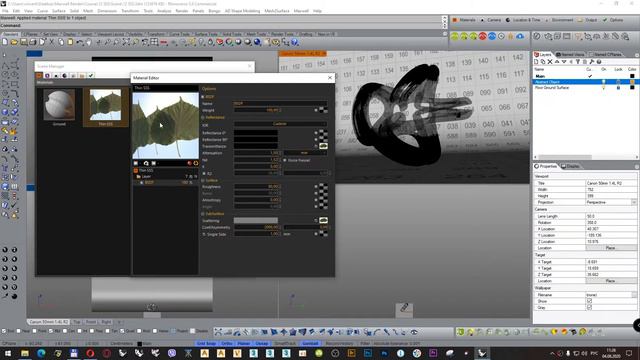Toggle Grid Snap in status bar
This screenshot has height=360, width=640.
pyautogui.click(x=206, y=344)
